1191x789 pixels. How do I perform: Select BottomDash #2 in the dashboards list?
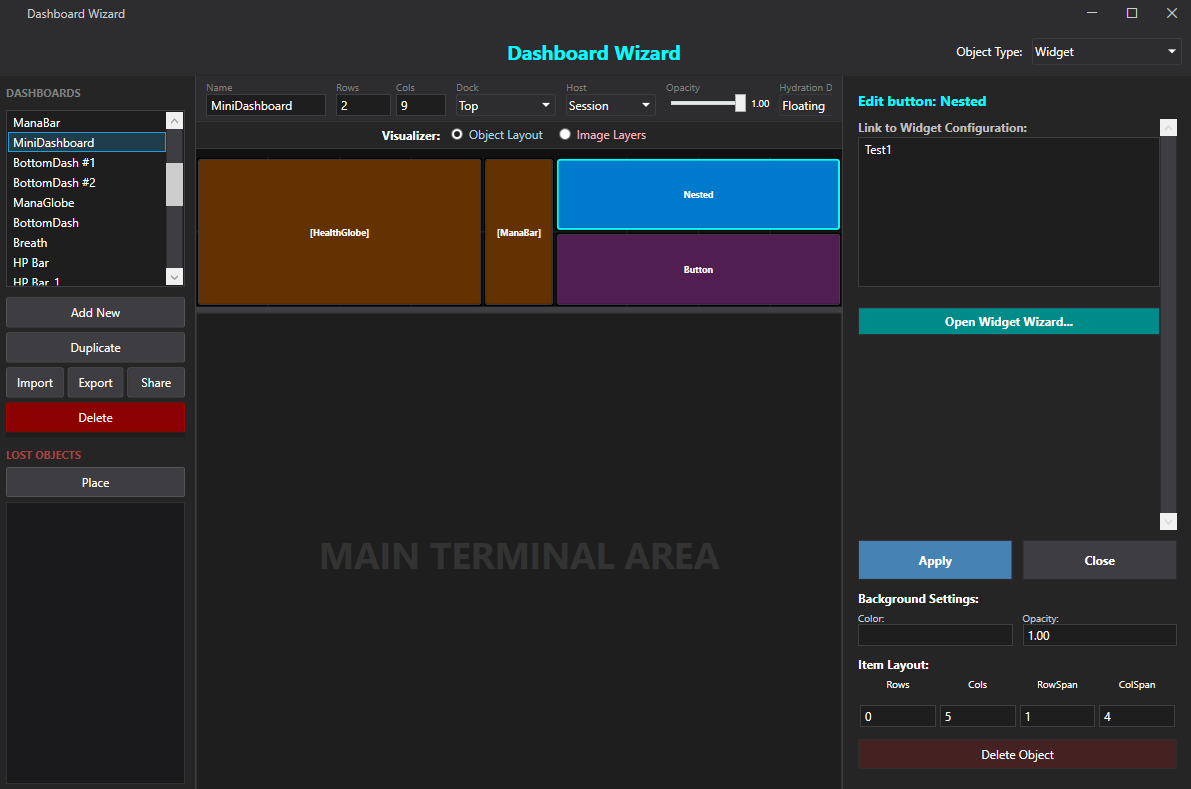coord(87,183)
